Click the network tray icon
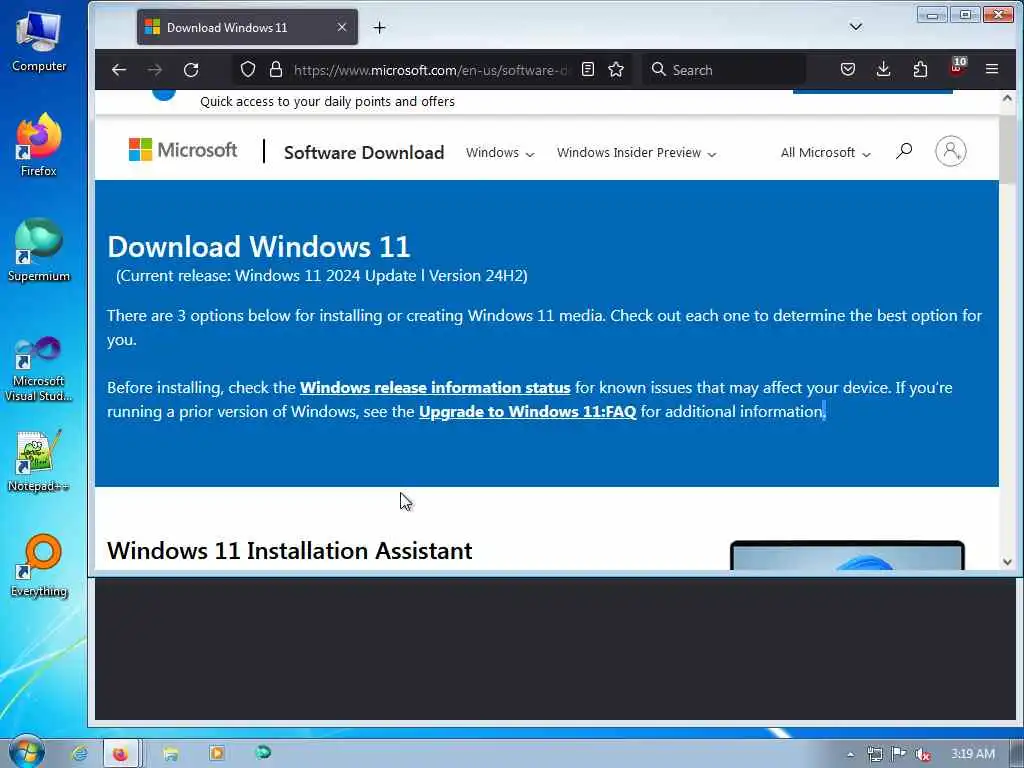 (874, 754)
